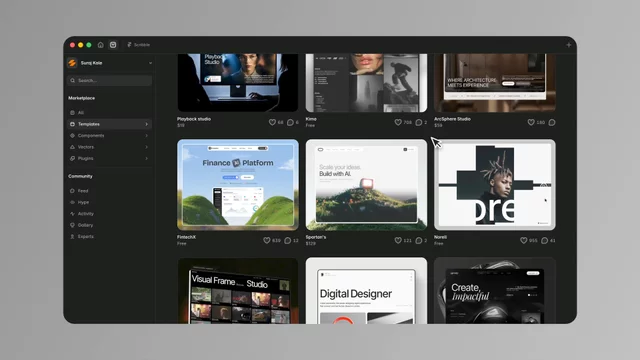The image size is (640, 360).
Task: Open the Finance Platform template thumbnail
Action: [238, 185]
